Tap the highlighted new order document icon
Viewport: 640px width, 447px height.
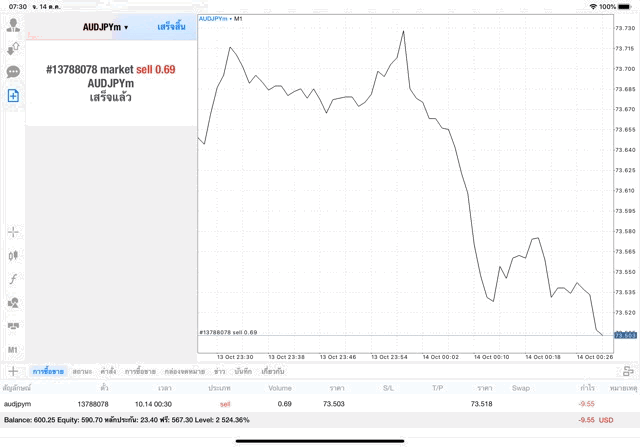[14, 96]
